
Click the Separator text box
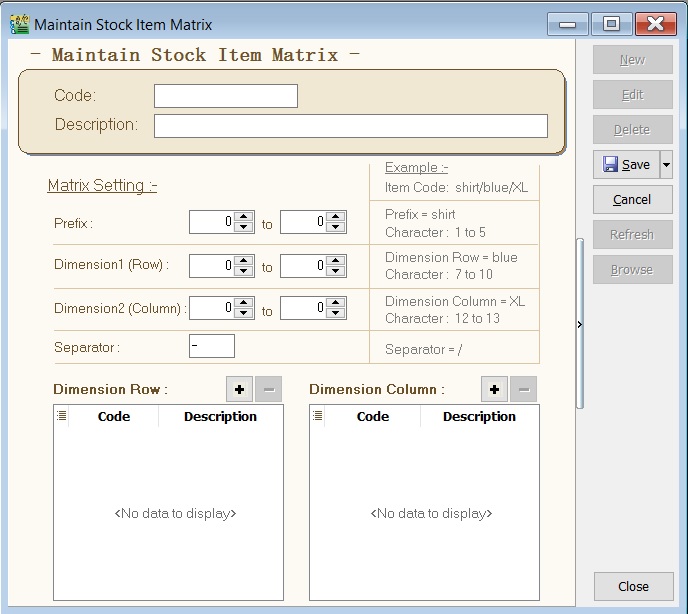(212, 346)
